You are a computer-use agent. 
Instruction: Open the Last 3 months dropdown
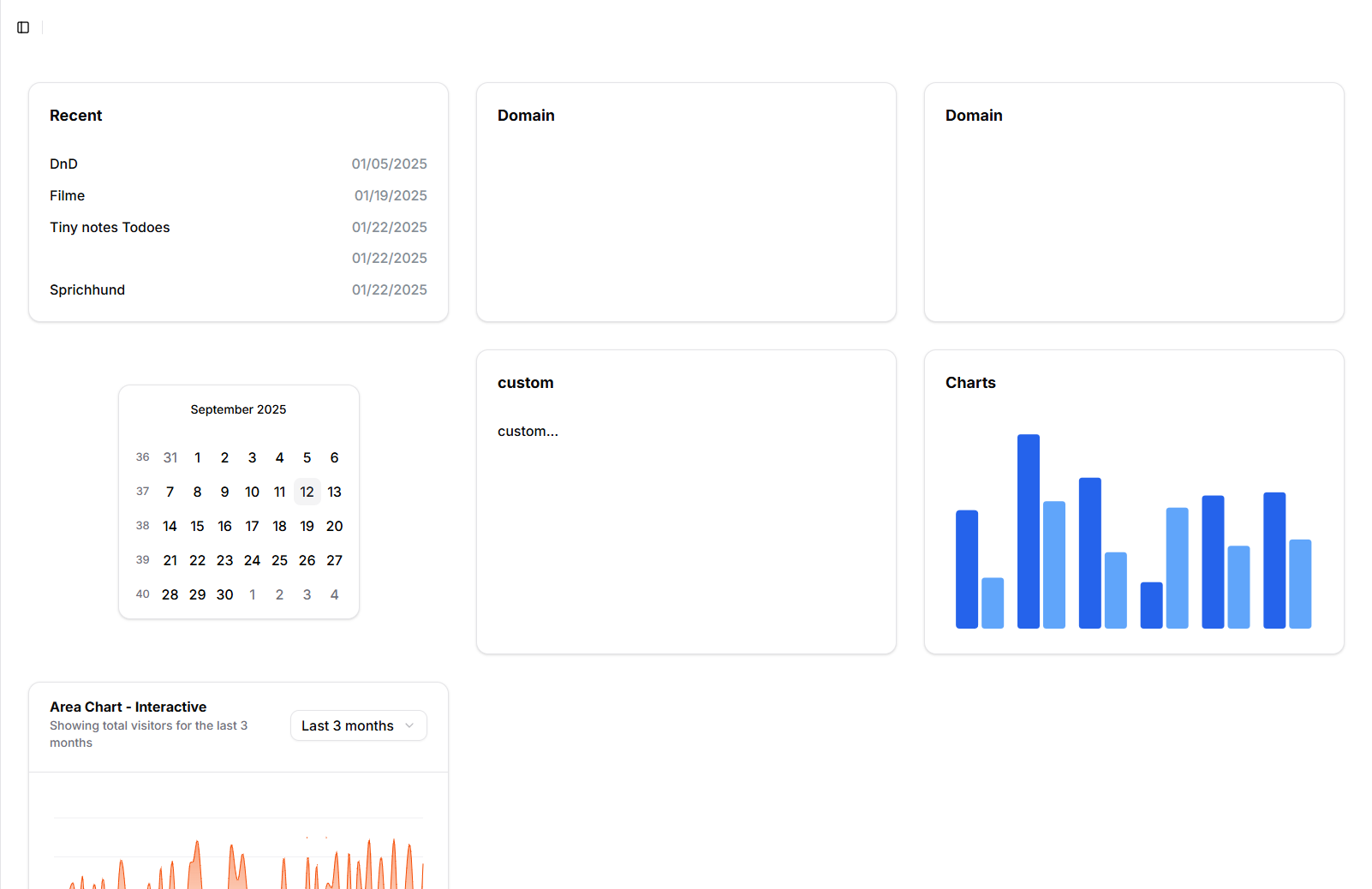[x=358, y=725]
